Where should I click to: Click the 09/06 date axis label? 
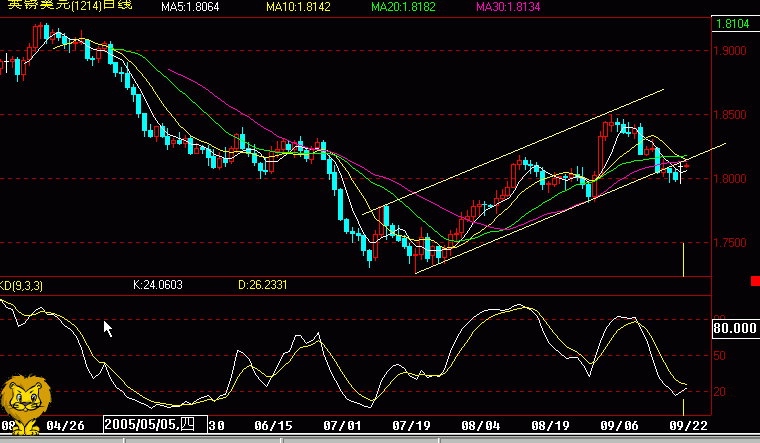[619, 426]
